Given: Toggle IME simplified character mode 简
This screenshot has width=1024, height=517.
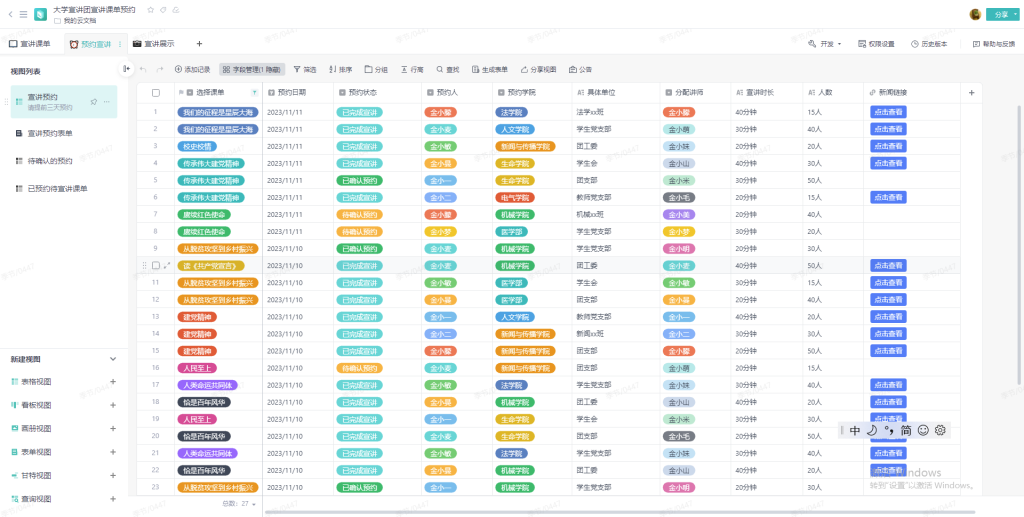Looking at the screenshot, I should [x=906, y=430].
